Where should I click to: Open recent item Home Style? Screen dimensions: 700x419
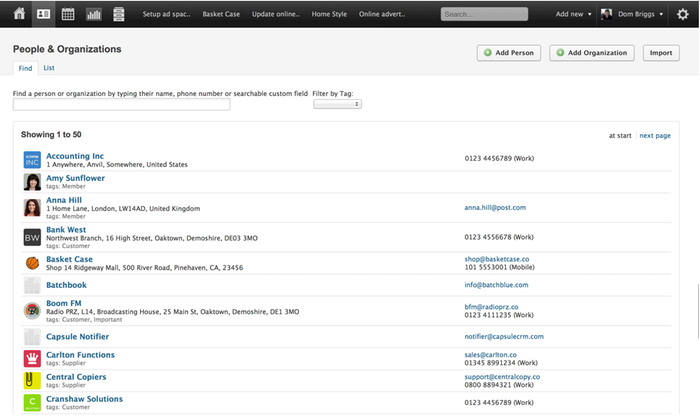pos(329,14)
